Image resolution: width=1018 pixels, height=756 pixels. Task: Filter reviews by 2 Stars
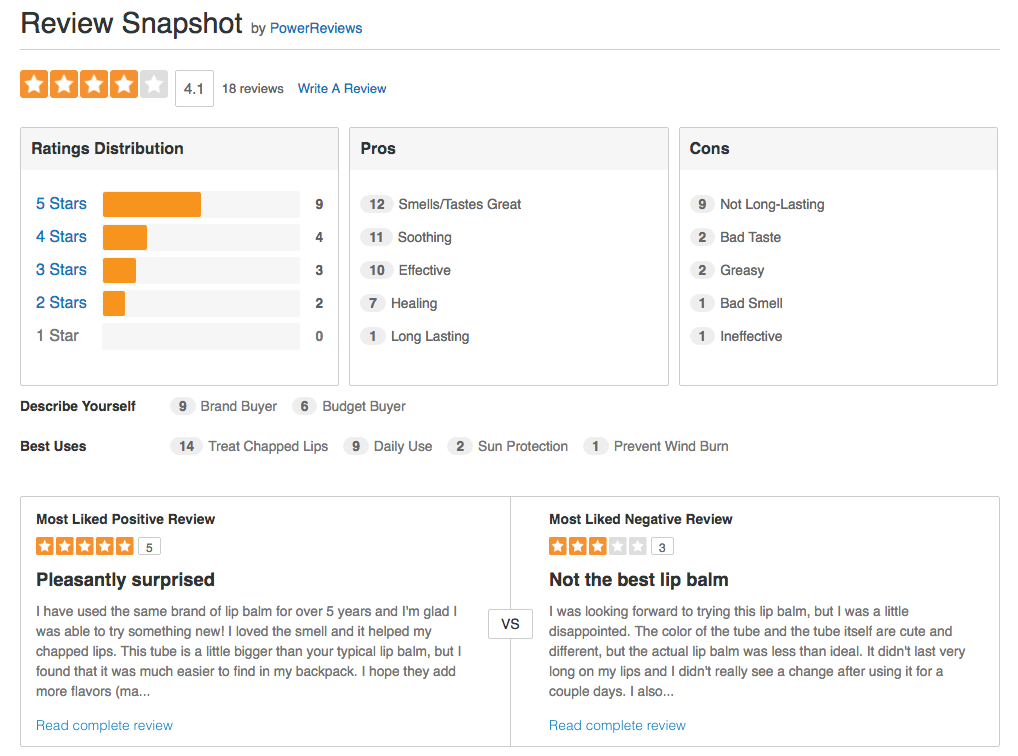tap(61, 303)
